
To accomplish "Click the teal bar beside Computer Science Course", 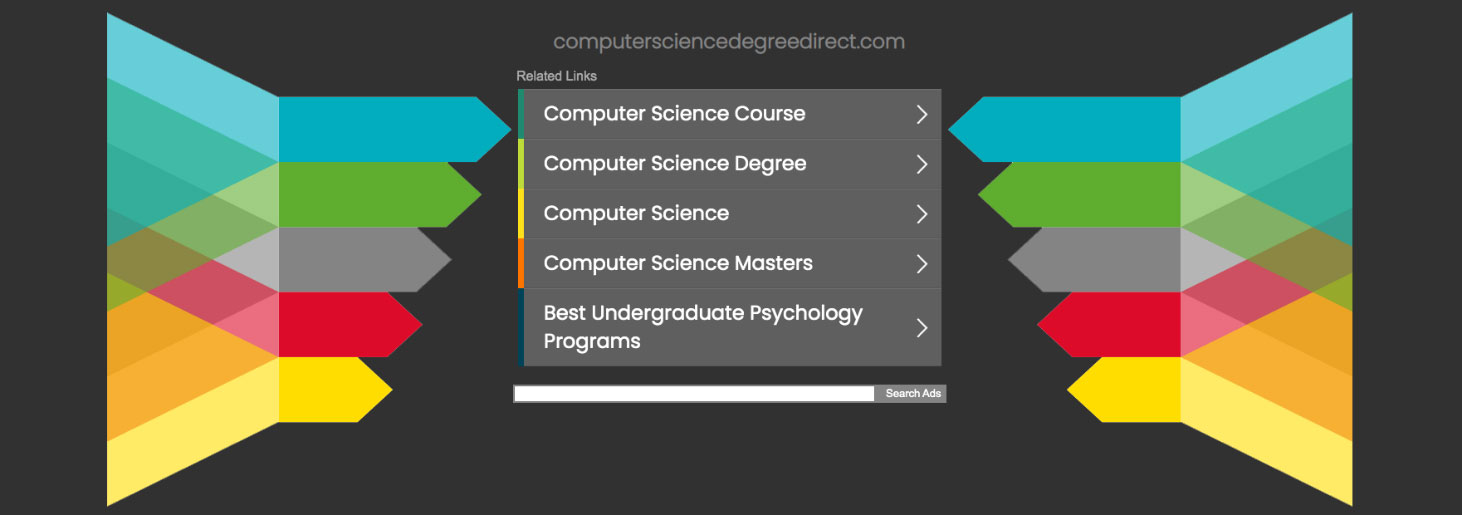I will click(x=521, y=114).
